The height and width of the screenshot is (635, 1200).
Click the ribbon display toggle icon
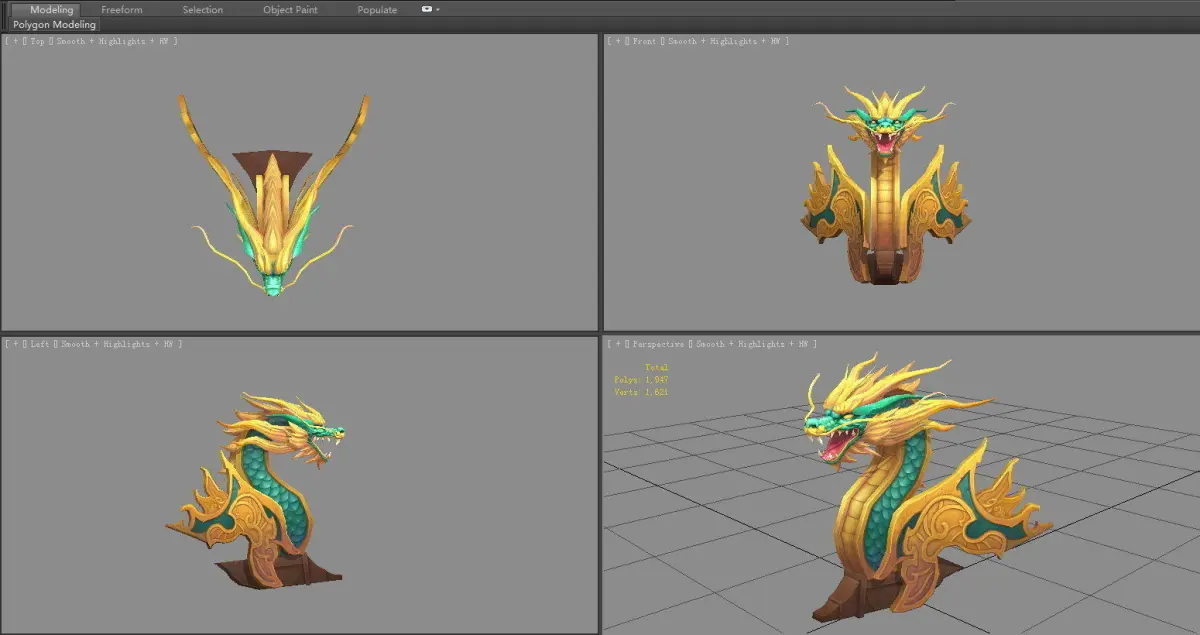pos(427,9)
